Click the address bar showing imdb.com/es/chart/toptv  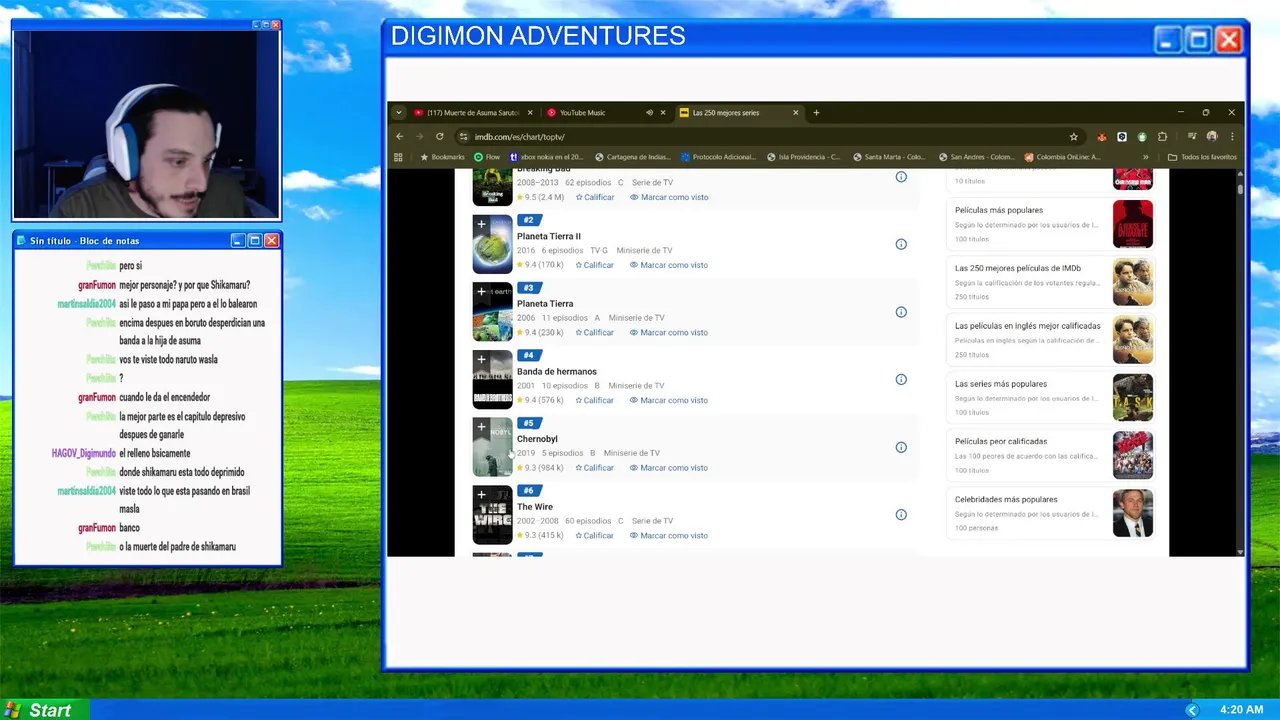click(x=765, y=137)
